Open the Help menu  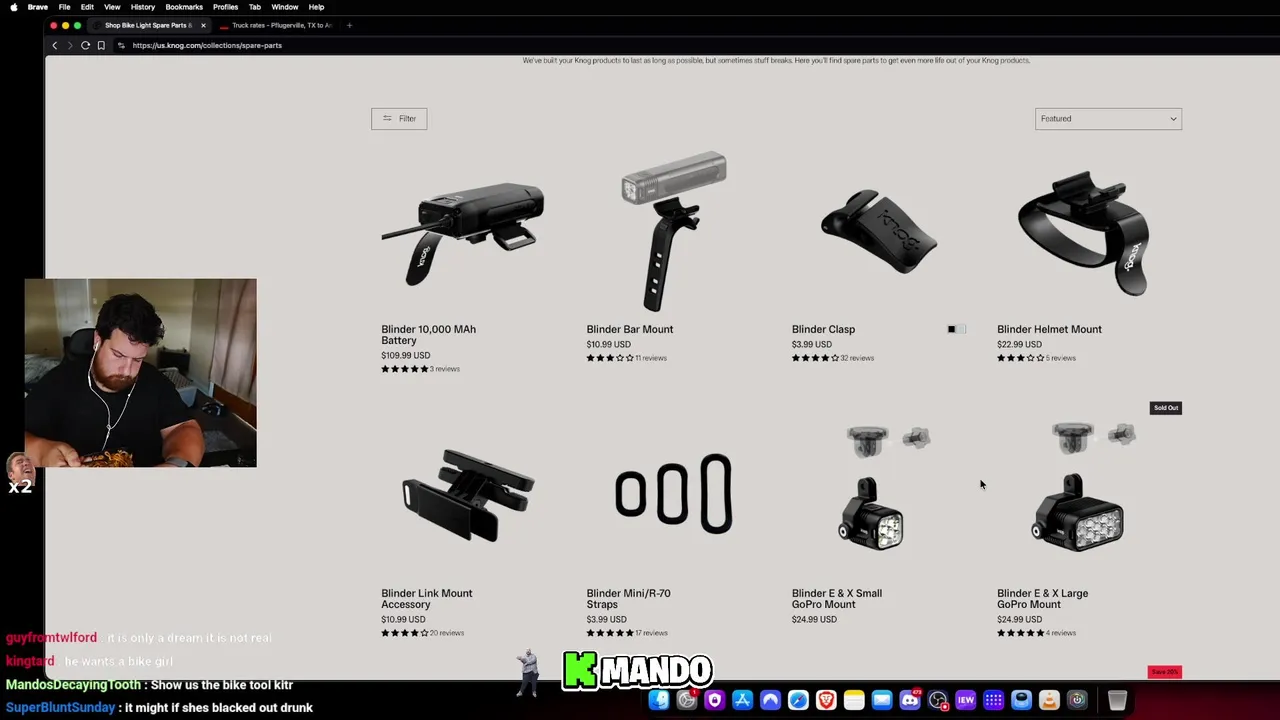click(316, 7)
